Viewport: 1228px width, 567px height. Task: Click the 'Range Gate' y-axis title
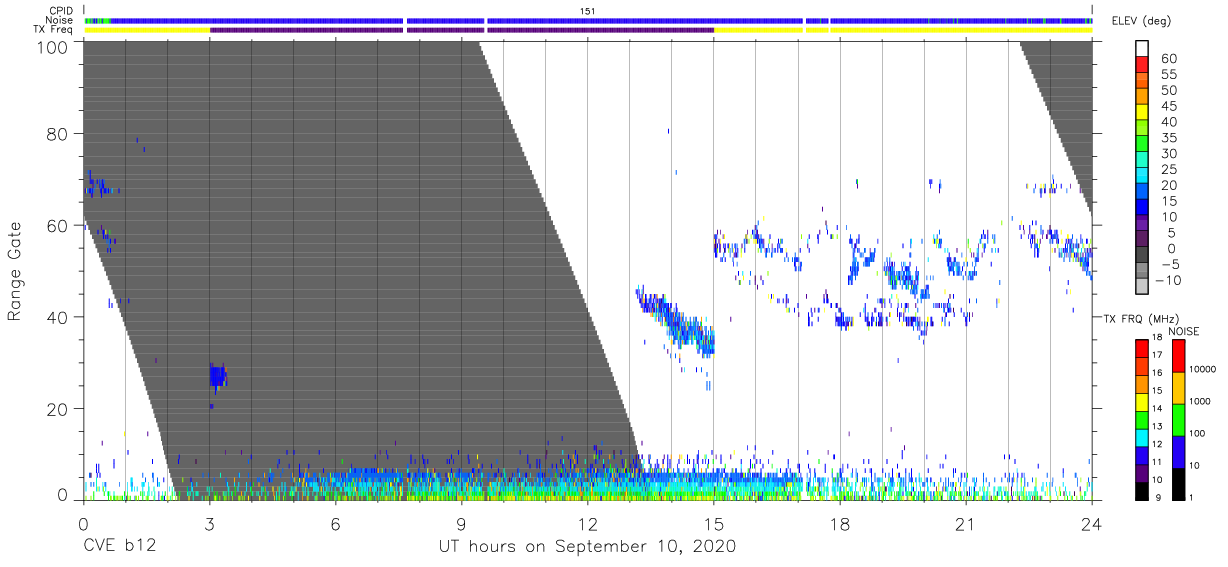pos(15,270)
